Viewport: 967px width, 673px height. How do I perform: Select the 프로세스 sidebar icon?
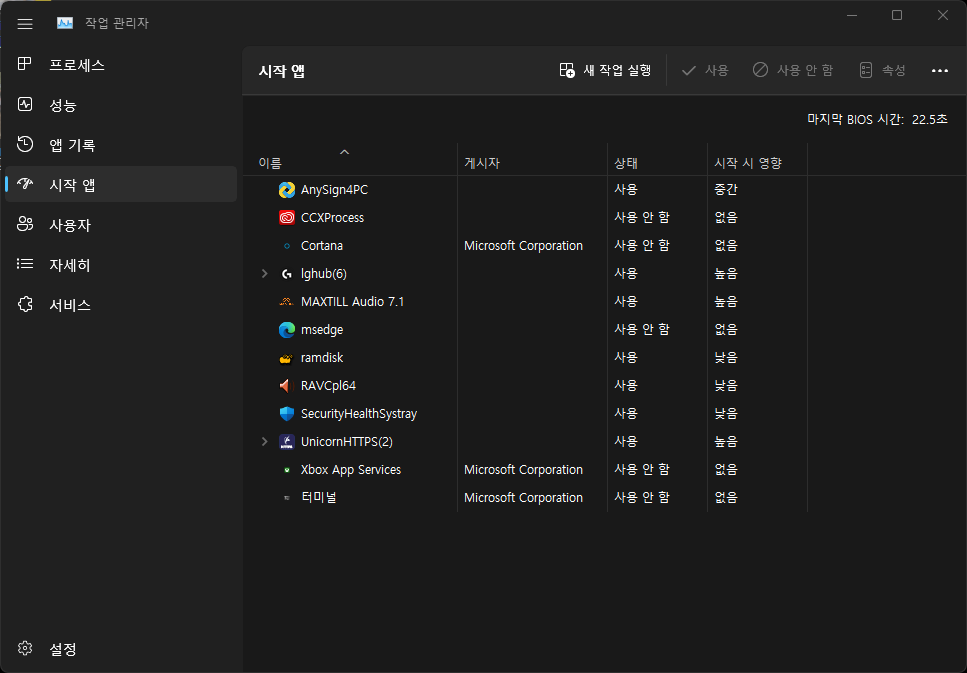coord(25,64)
